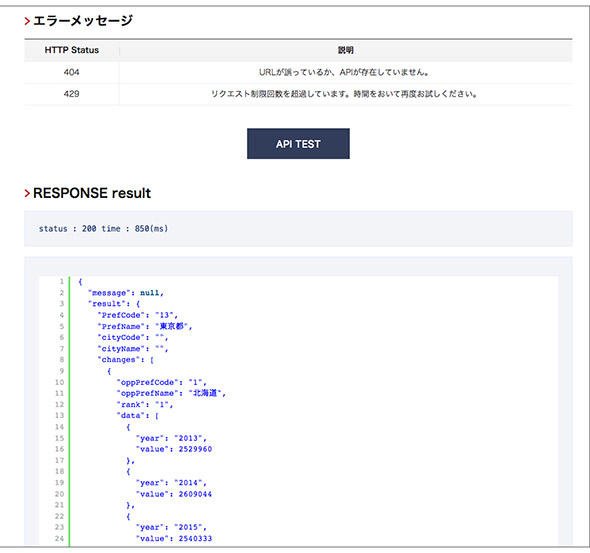
Task: Click the "oppPrefCode": "1" line
Action: click(162, 382)
